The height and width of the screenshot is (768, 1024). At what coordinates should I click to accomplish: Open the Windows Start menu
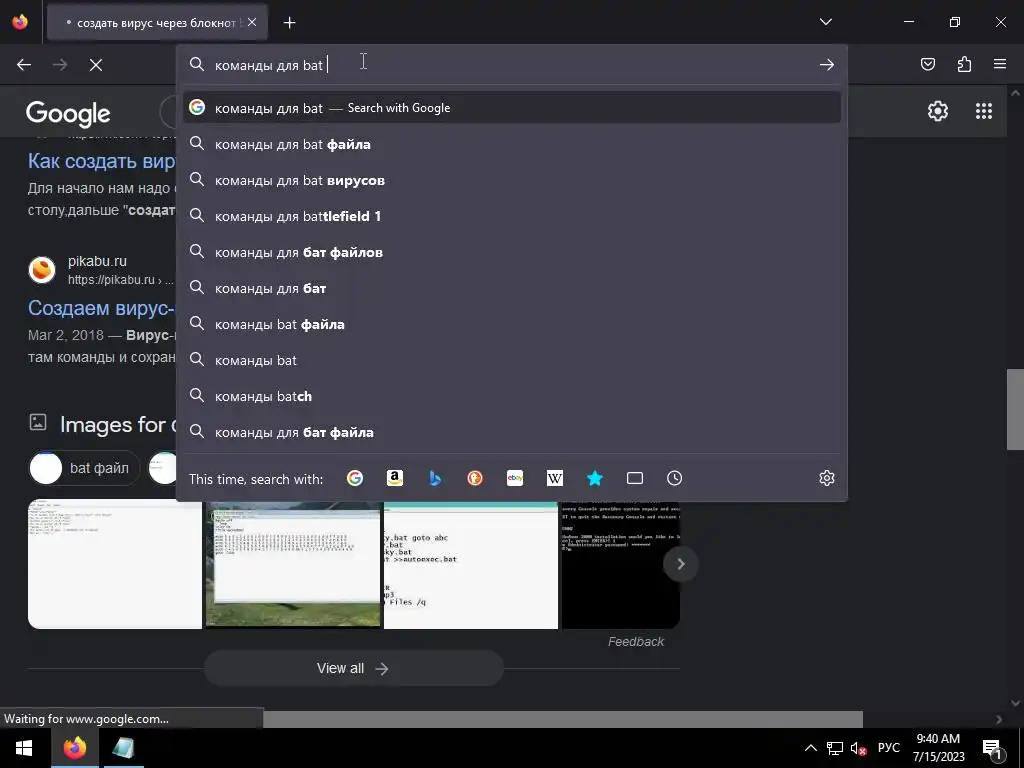[24, 748]
